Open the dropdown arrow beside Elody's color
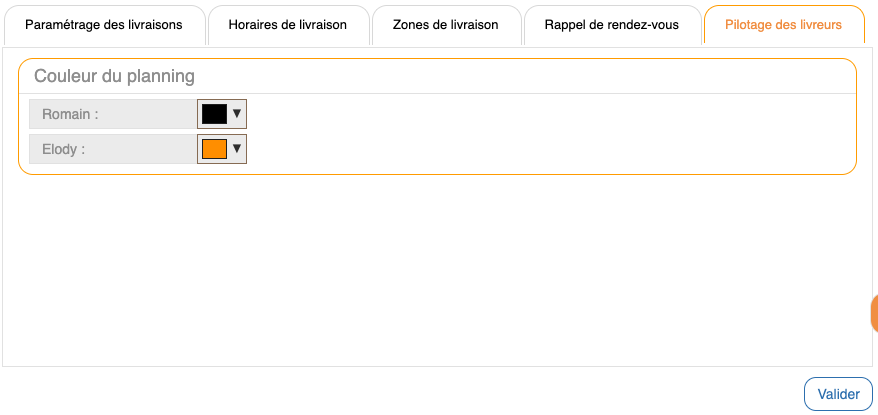 pyautogui.click(x=237, y=149)
